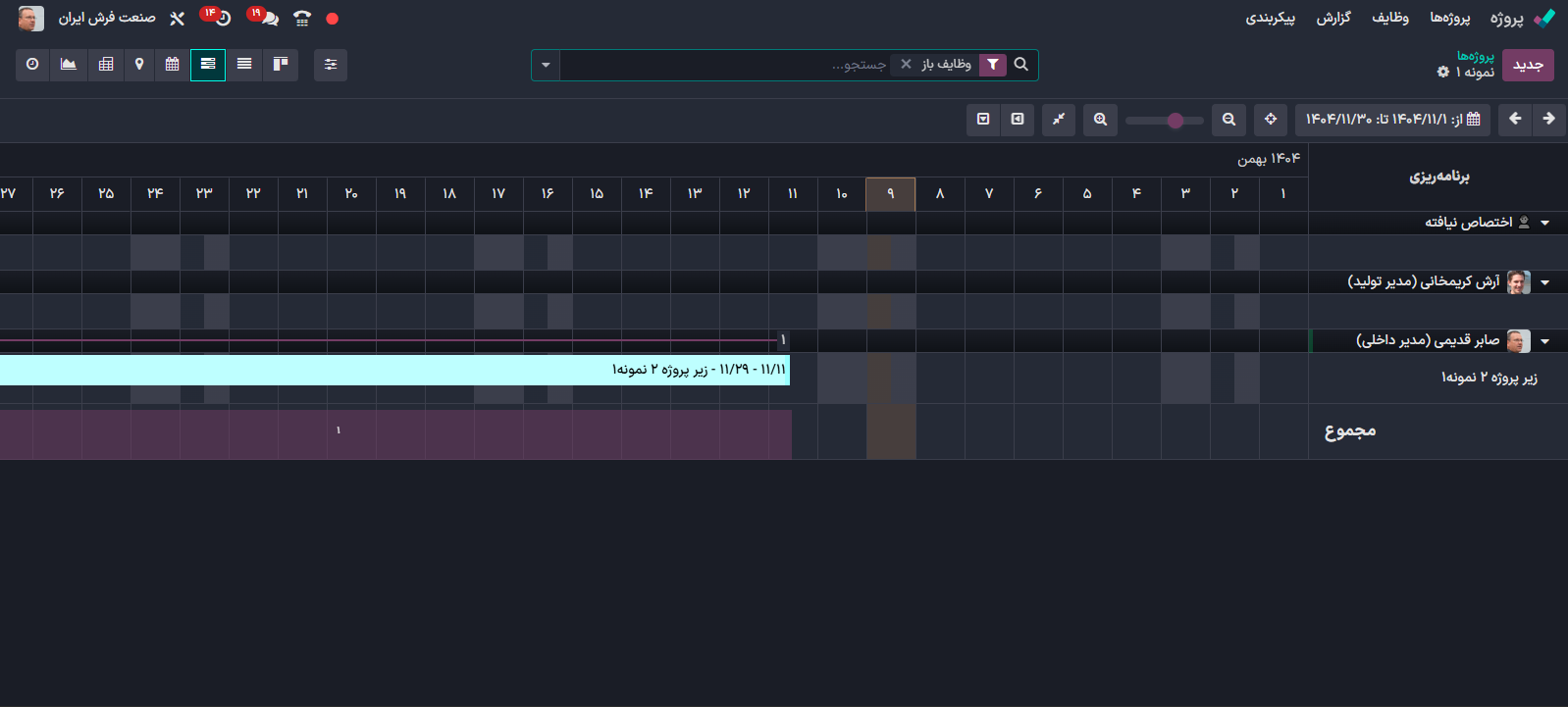Focus on today with crosshair icon

point(1271,120)
